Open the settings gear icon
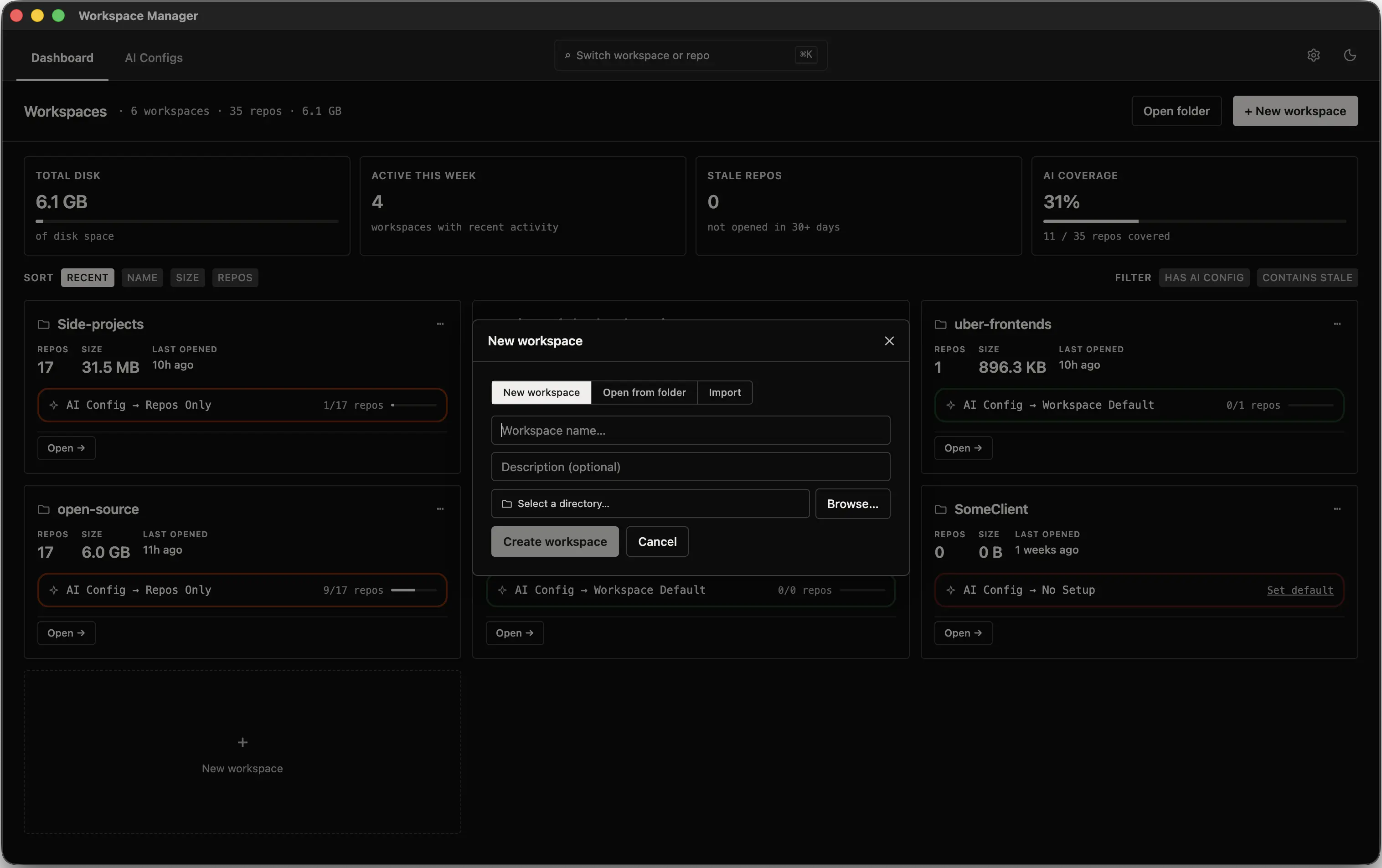 1313,55
